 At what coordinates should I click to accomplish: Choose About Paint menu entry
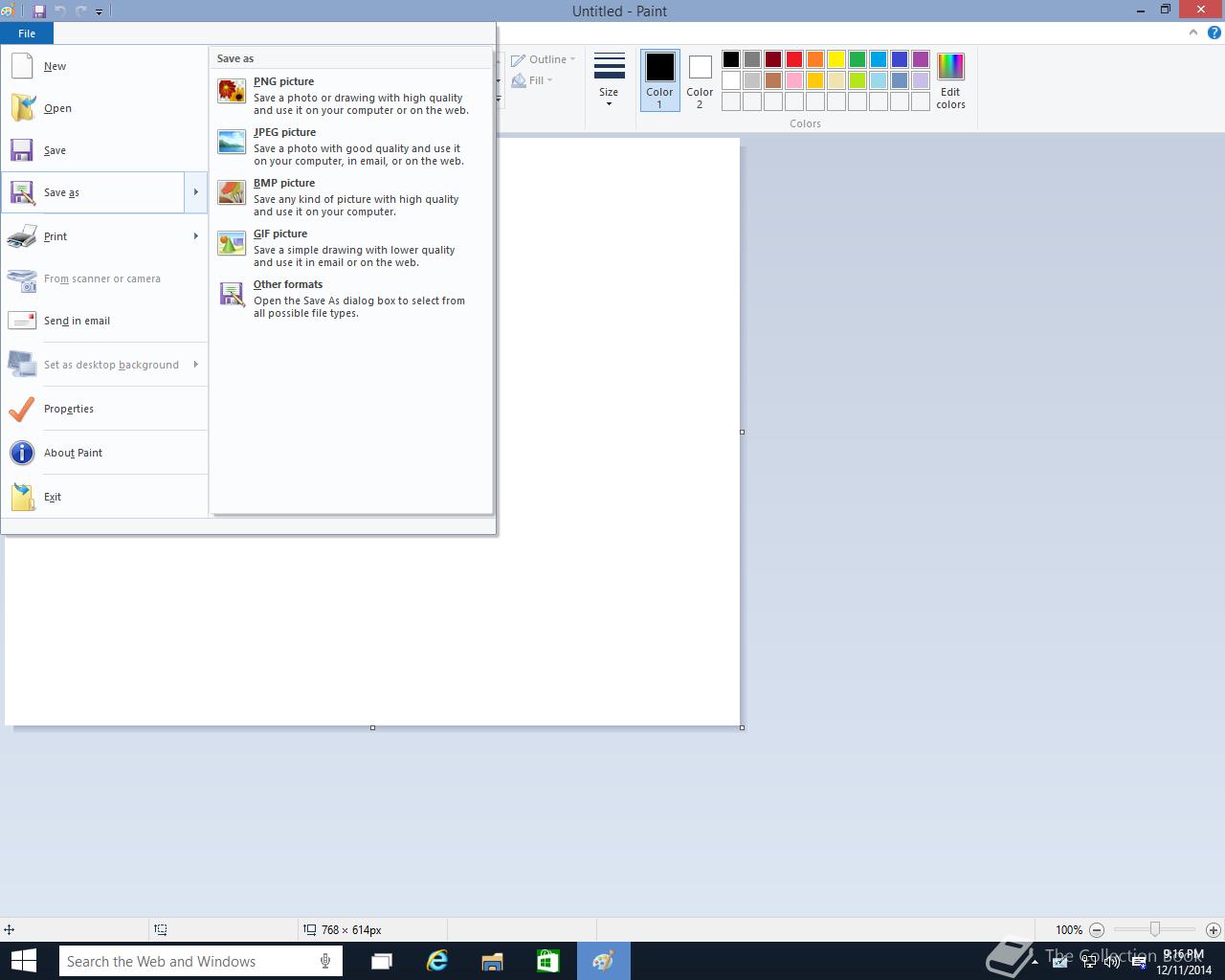[x=104, y=453]
